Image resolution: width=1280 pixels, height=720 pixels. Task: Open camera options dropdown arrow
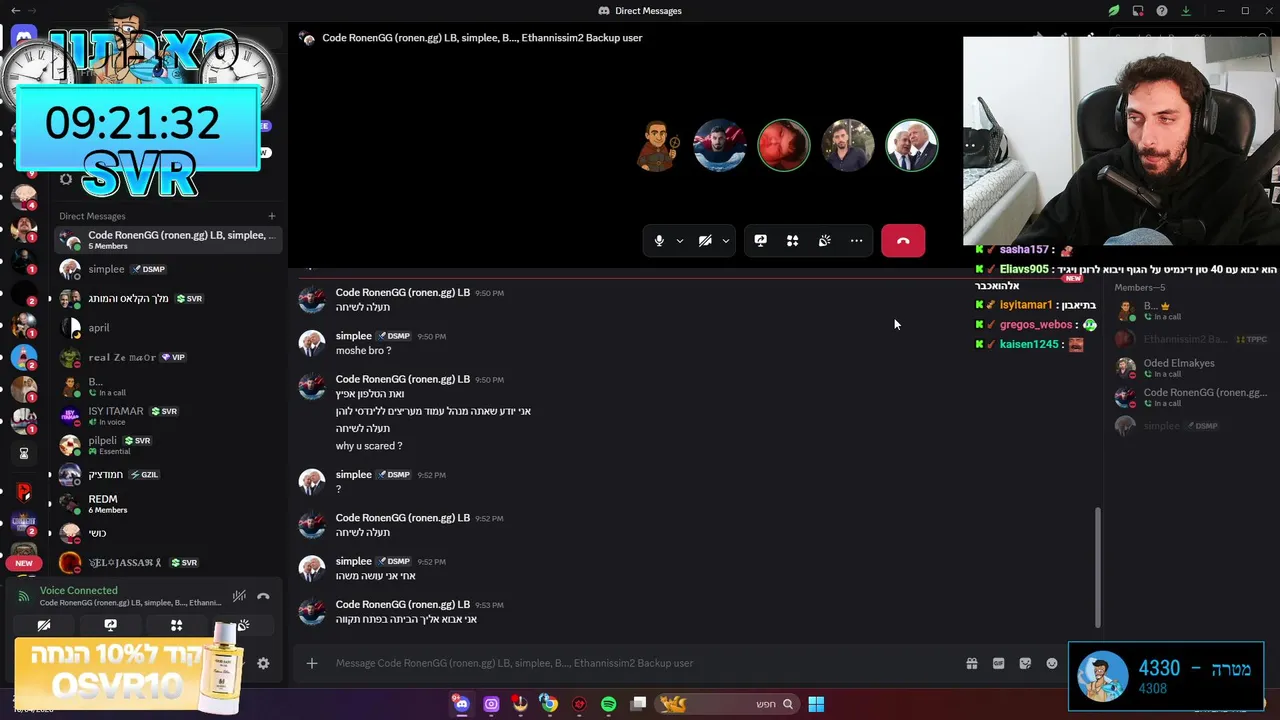click(726, 241)
